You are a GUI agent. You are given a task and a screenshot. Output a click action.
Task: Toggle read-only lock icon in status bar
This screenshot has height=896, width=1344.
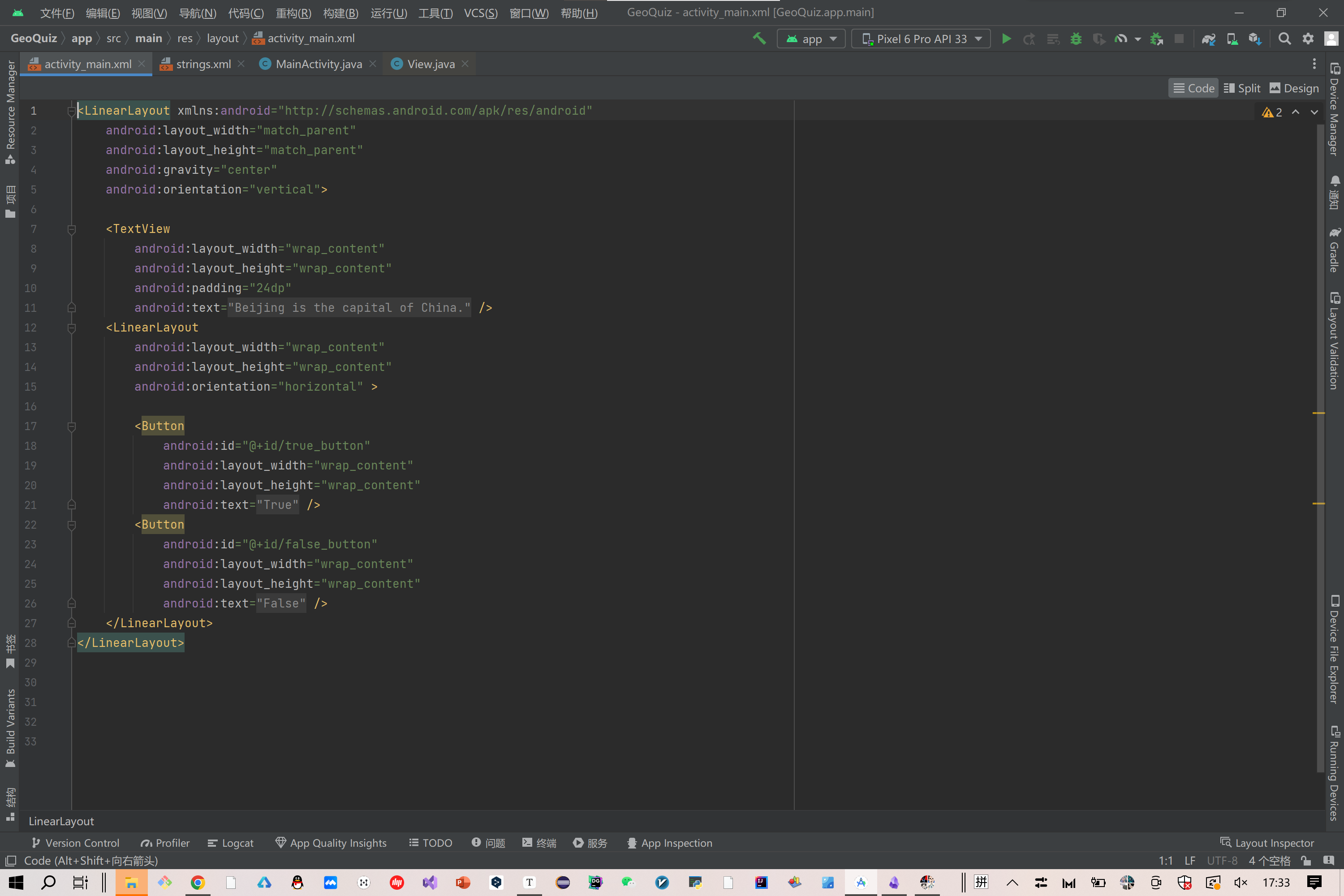pos(1306,860)
